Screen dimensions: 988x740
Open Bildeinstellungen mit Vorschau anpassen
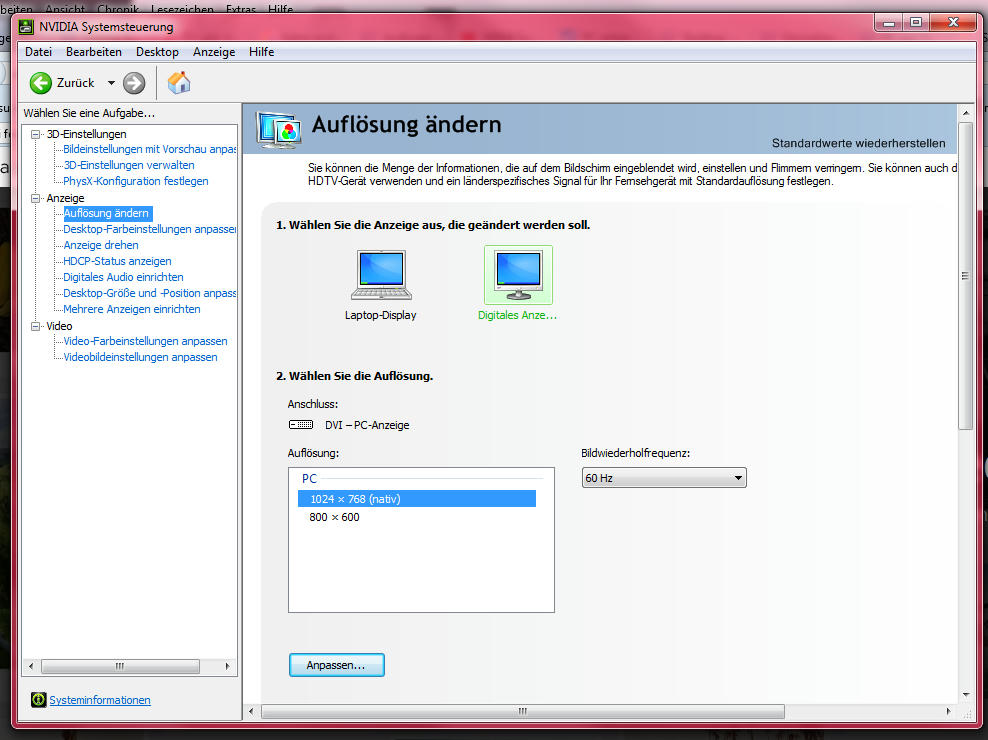point(149,149)
